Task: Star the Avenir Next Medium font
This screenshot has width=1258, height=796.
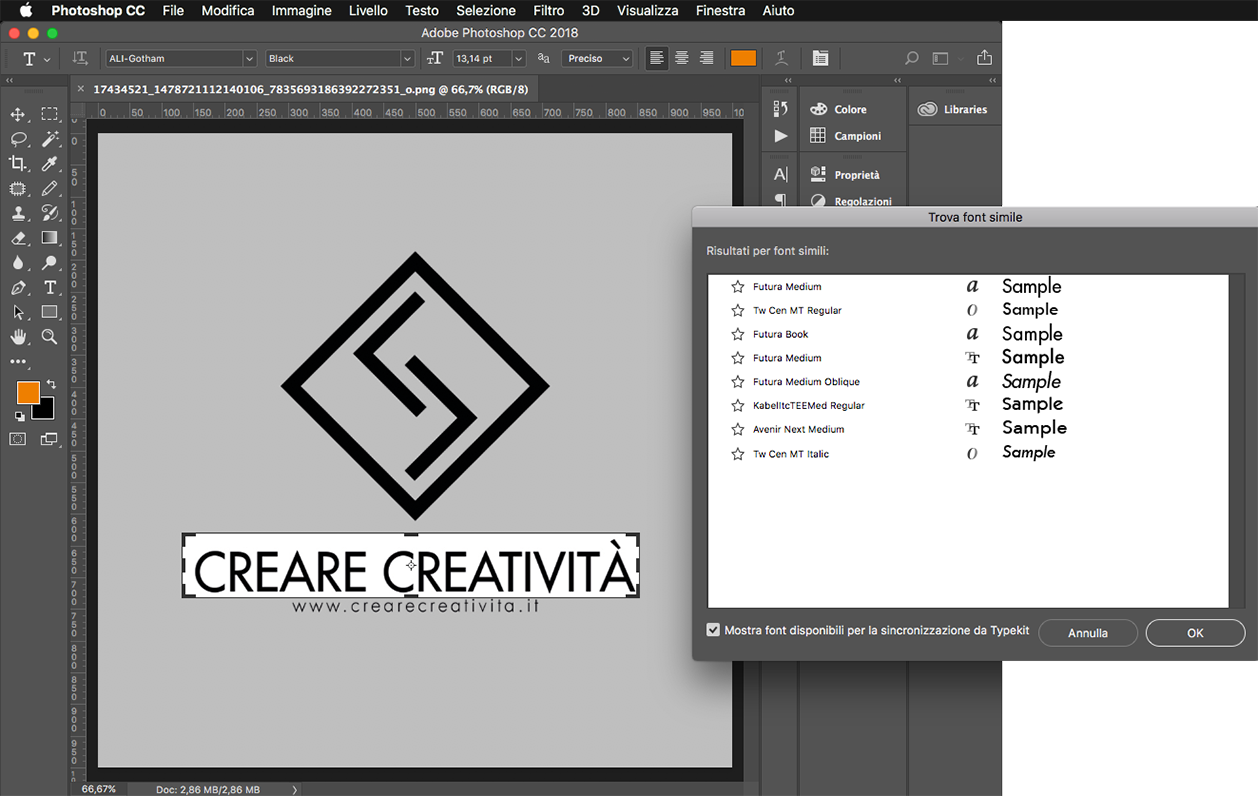Action: point(738,430)
